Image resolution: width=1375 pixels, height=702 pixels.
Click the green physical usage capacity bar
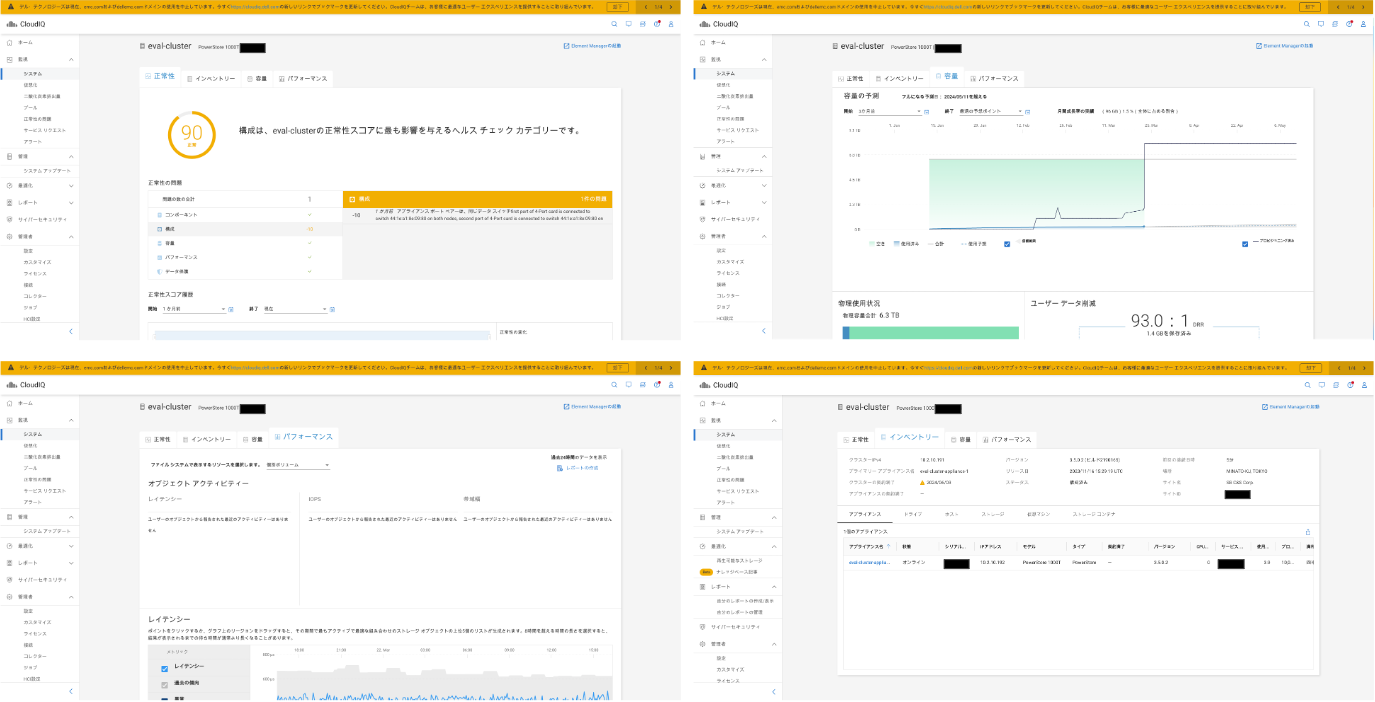click(x=932, y=333)
